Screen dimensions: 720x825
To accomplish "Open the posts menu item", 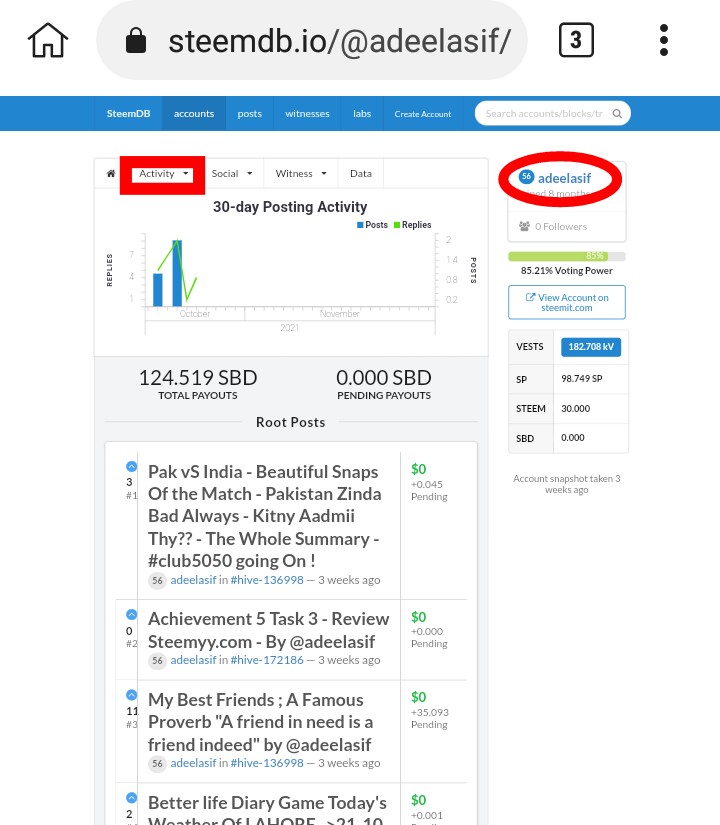I will click(249, 114).
